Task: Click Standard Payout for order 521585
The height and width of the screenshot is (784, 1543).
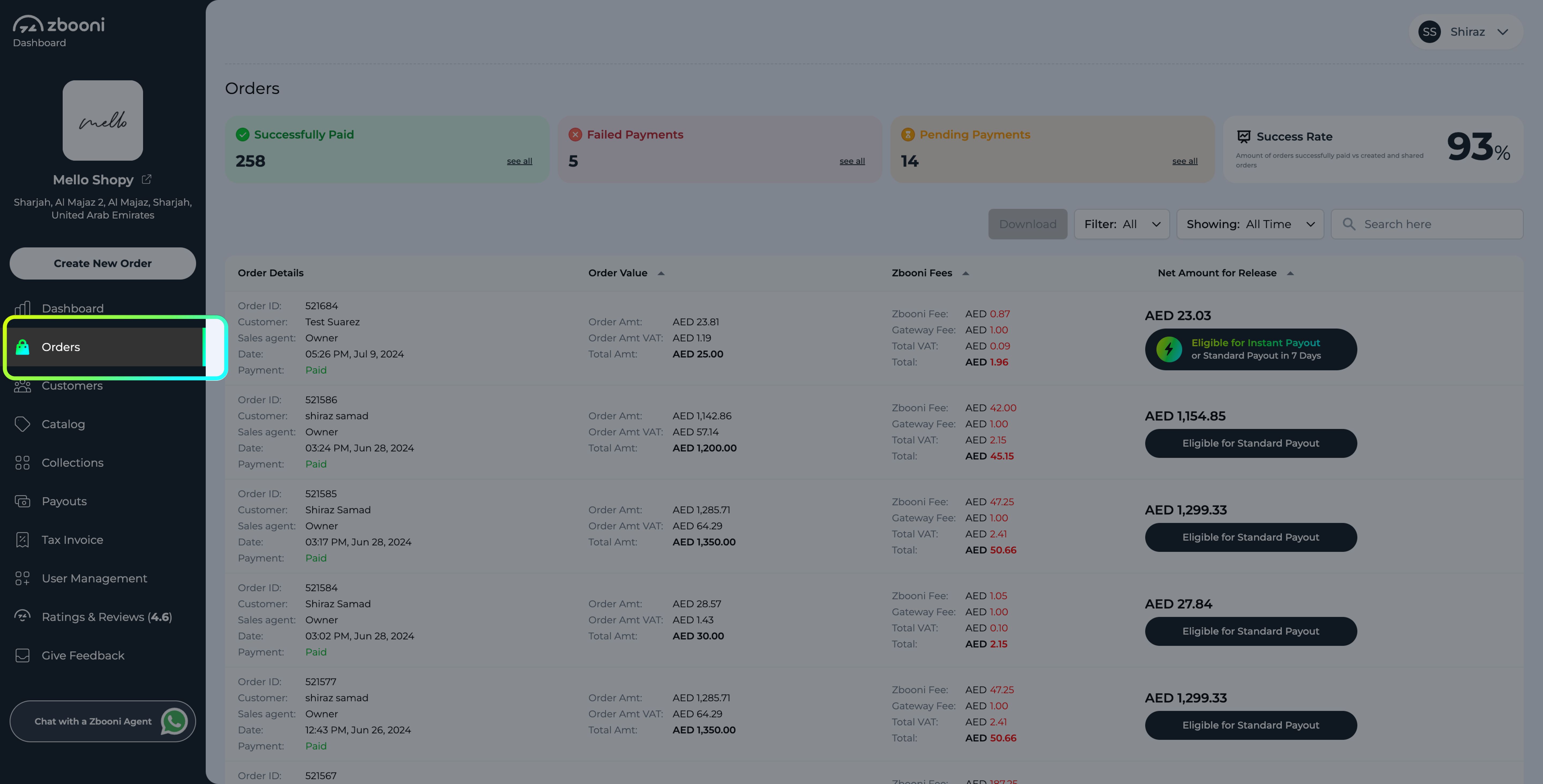Action: tap(1251, 537)
